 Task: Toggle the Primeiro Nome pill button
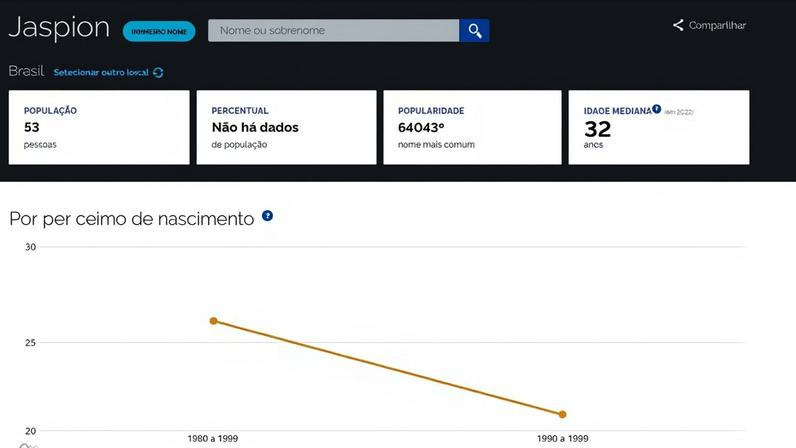pos(159,31)
